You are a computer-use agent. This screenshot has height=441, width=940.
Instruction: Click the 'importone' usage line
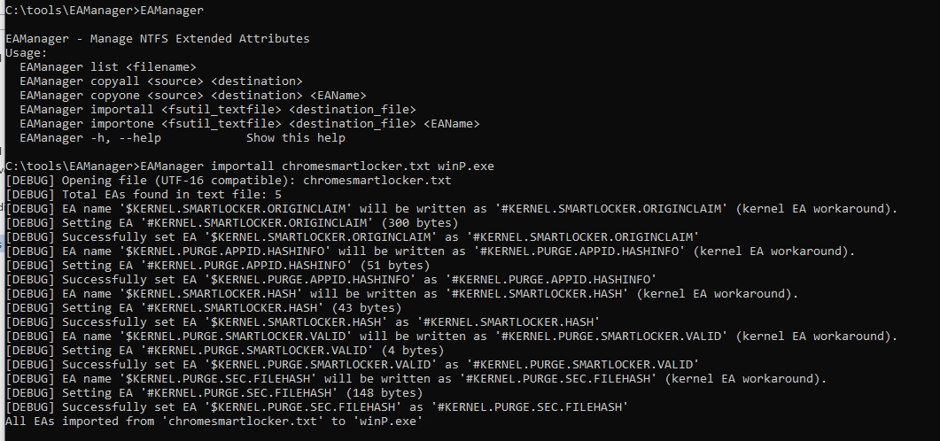(249, 124)
